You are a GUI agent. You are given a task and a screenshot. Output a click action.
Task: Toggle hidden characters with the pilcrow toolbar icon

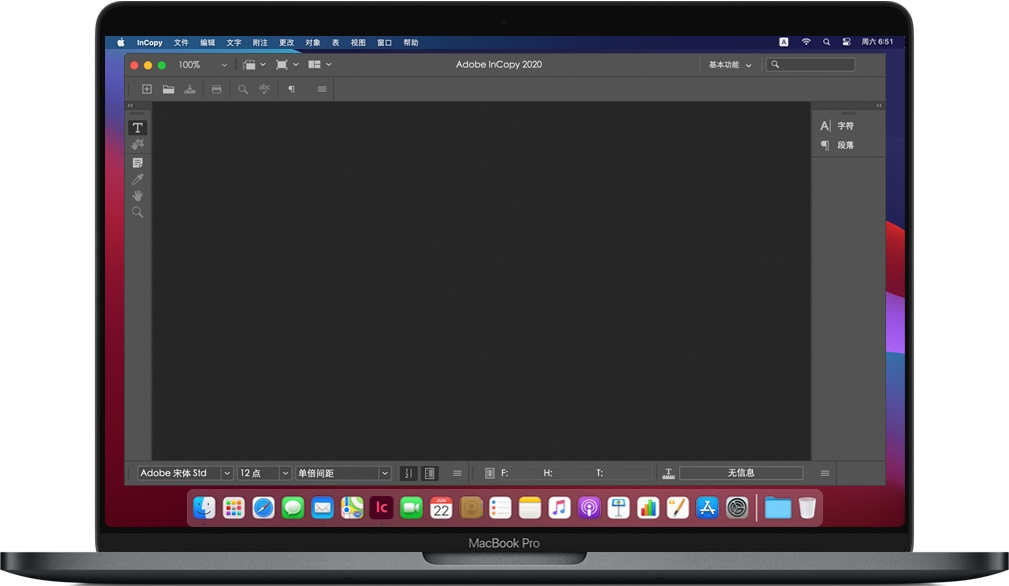click(x=291, y=89)
